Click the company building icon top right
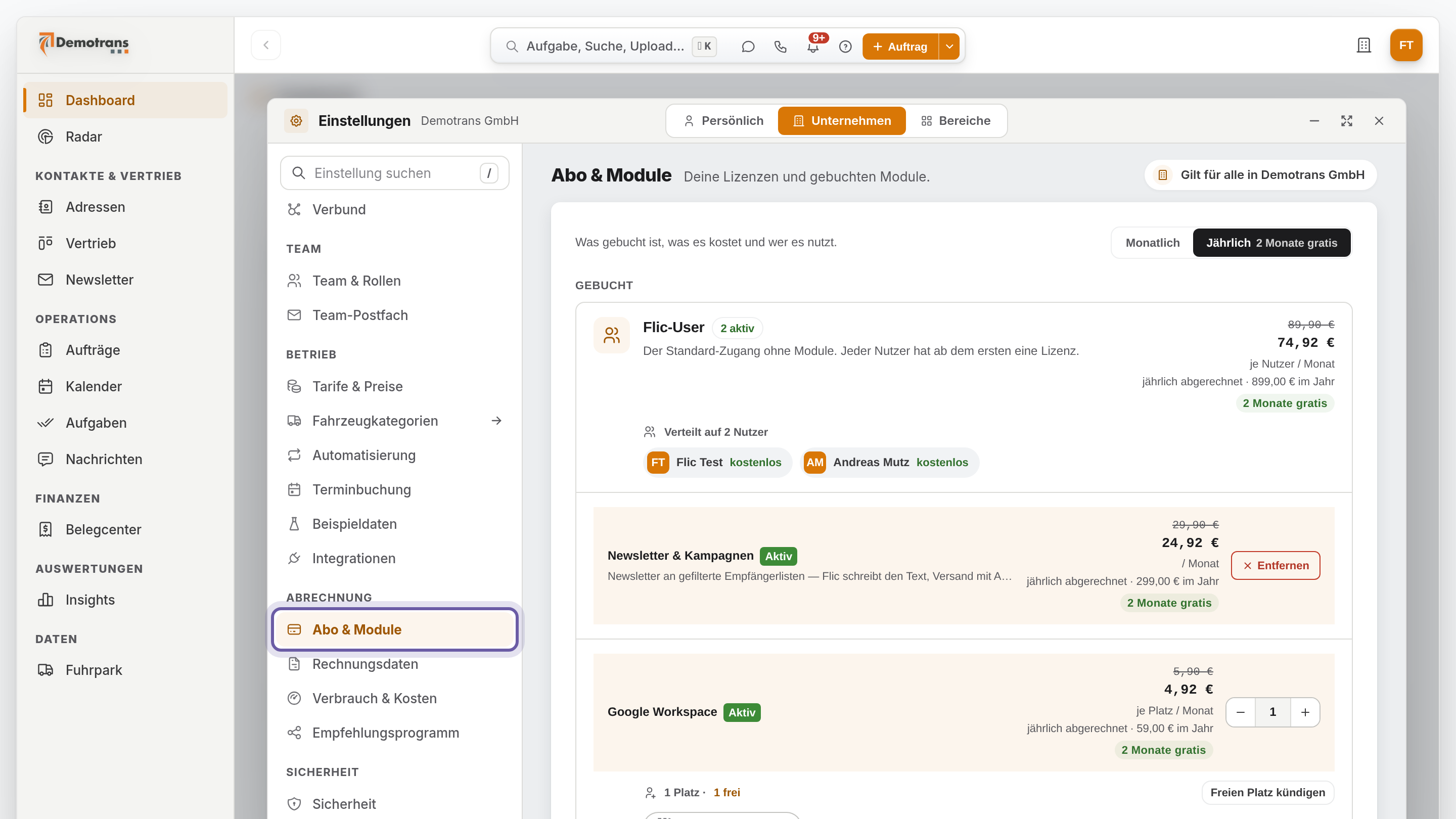The width and height of the screenshot is (1456, 819). pyautogui.click(x=1364, y=45)
